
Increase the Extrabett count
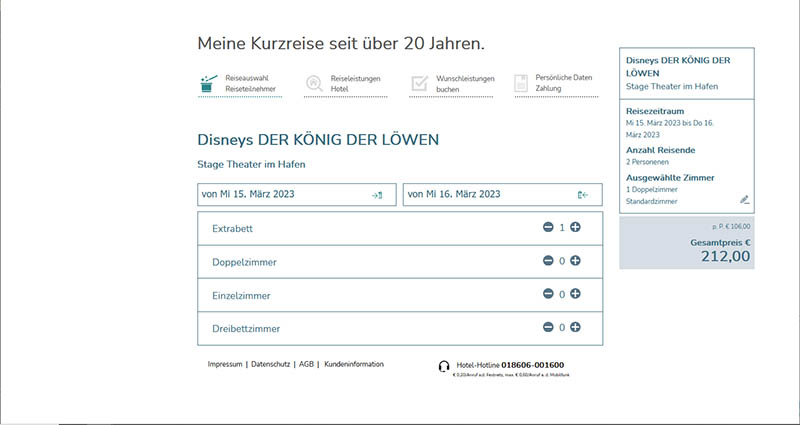pos(575,228)
